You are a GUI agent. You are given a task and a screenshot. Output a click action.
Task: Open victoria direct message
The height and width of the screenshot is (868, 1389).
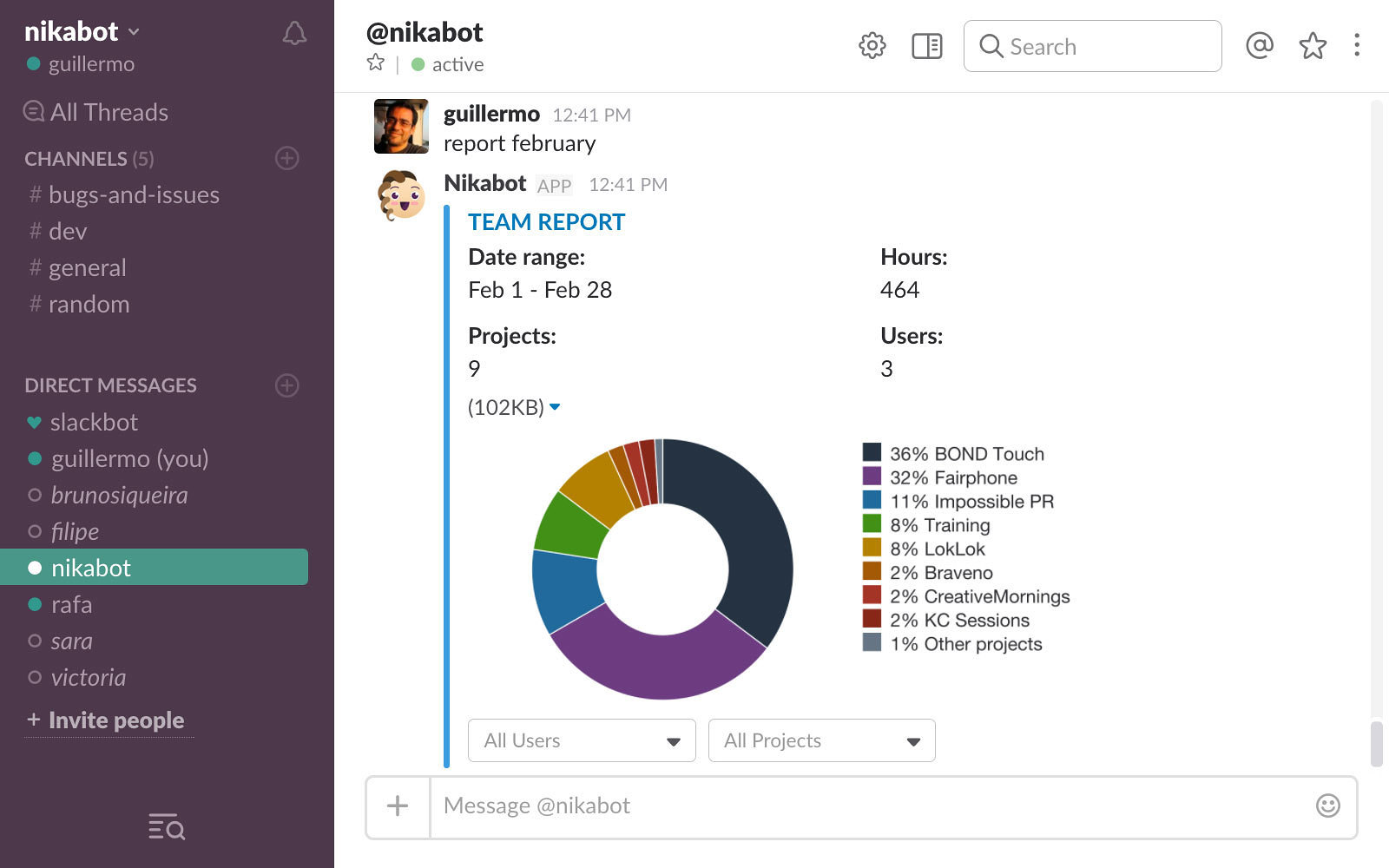click(88, 677)
